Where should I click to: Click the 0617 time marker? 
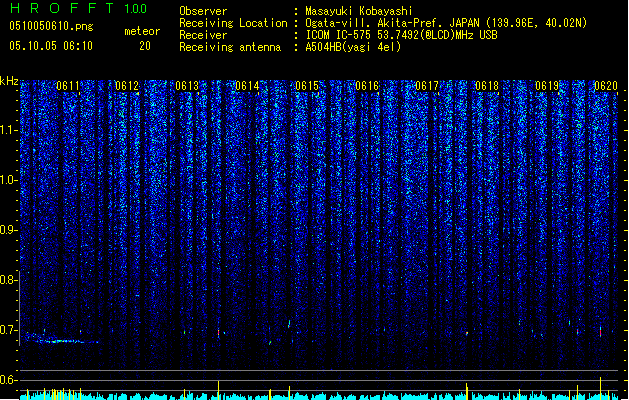coord(427,86)
